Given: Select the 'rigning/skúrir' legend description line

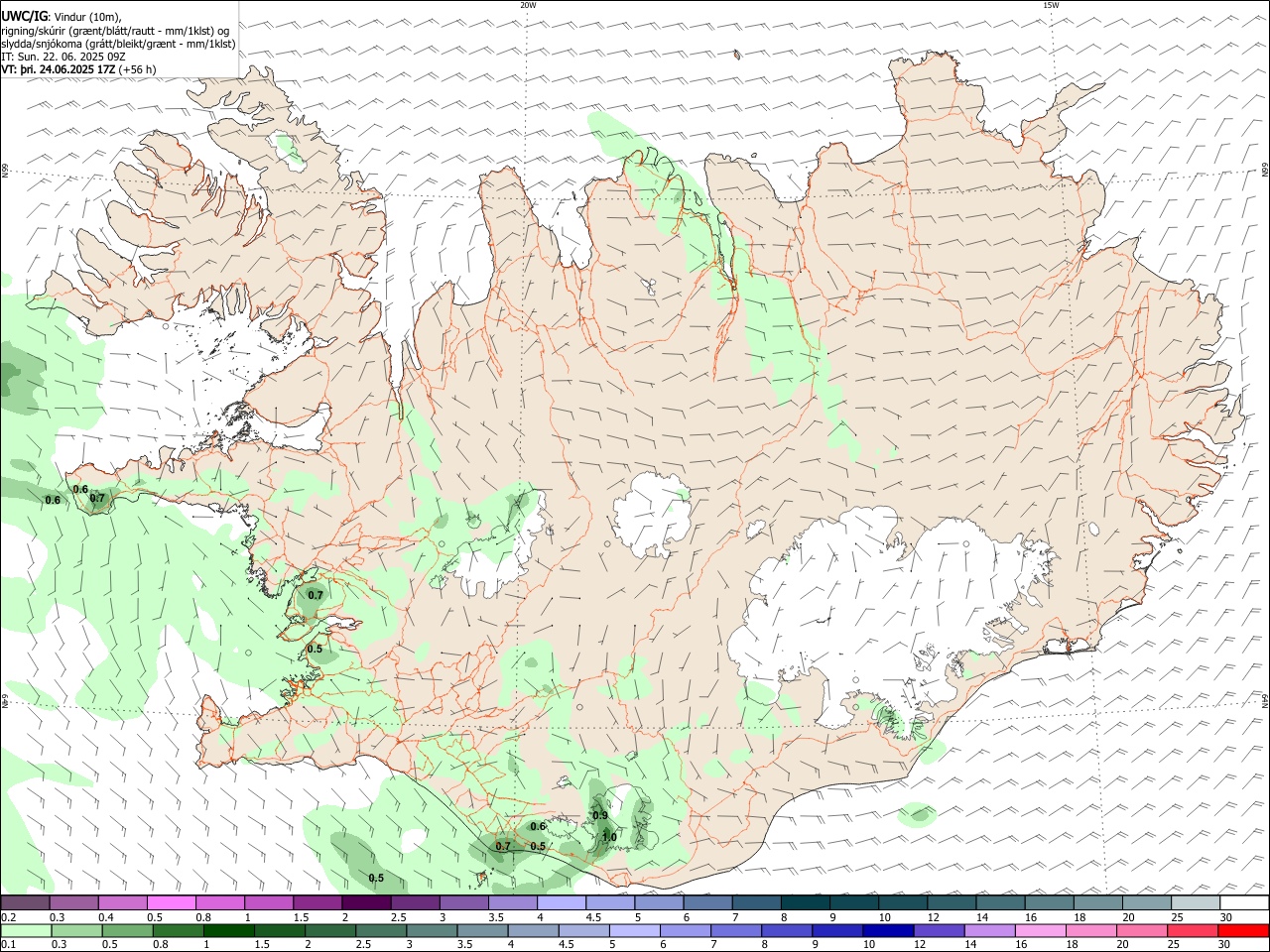Looking at the screenshot, I should coord(115,31).
